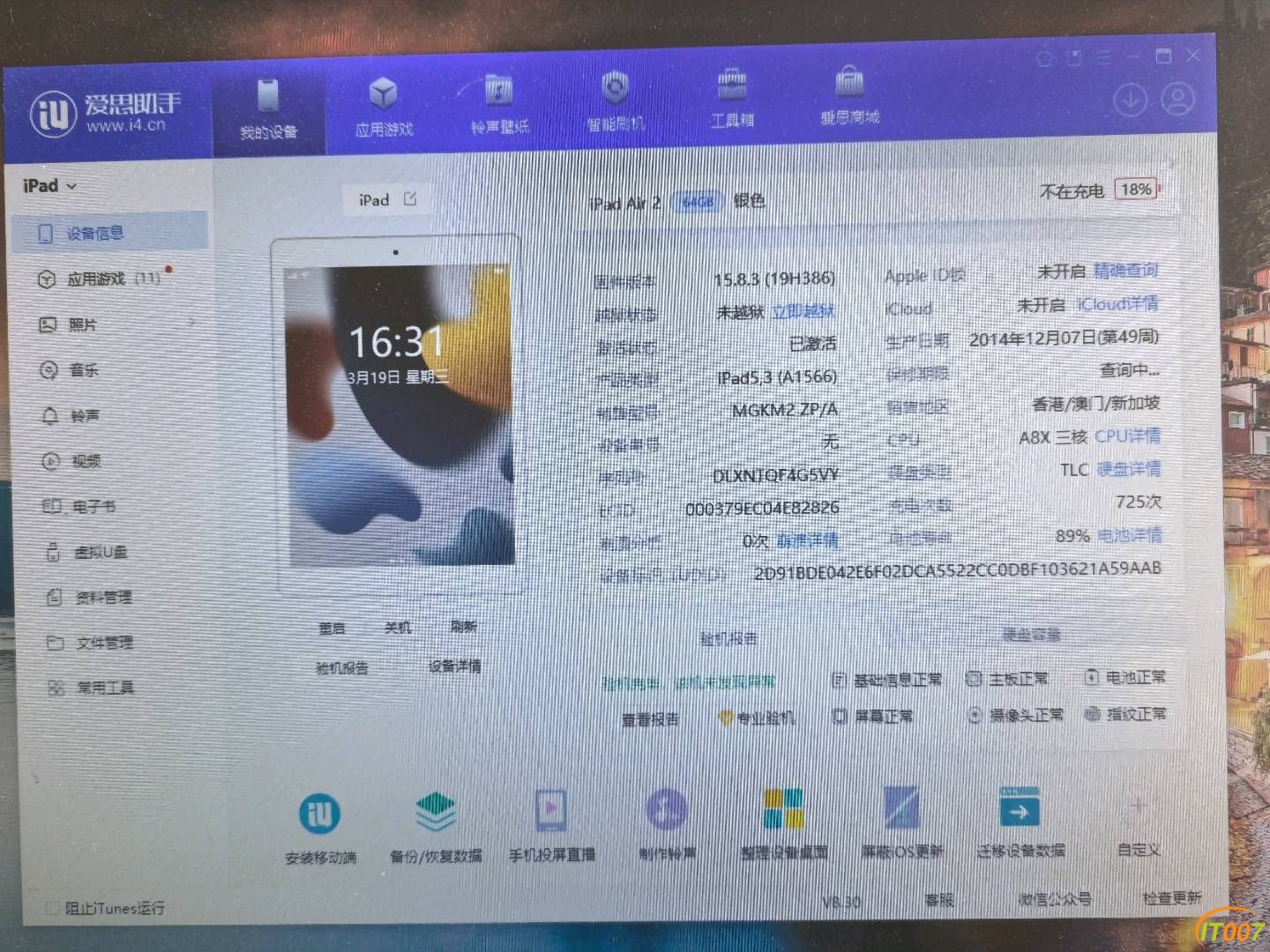1270x952 pixels.
Task: Click the 指纹正常 status item
Action: tap(1125, 713)
